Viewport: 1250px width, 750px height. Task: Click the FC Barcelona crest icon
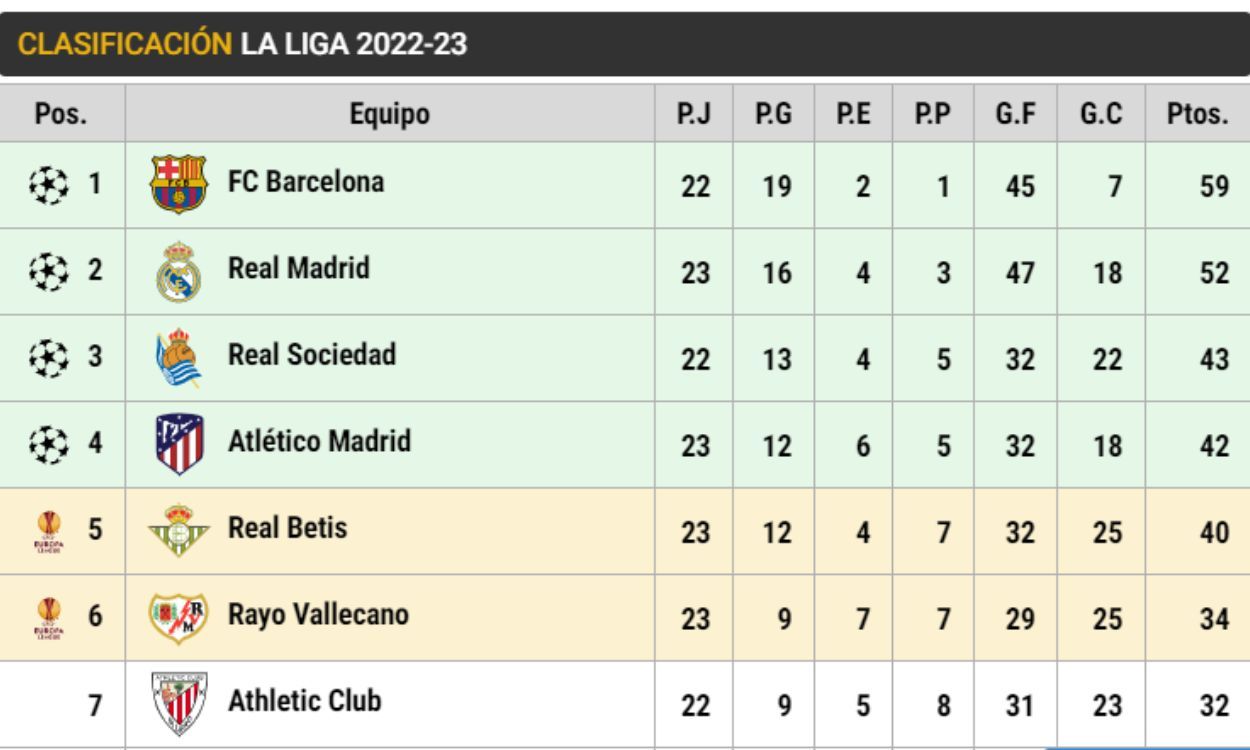pyautogui.click(x=178, y=184)
